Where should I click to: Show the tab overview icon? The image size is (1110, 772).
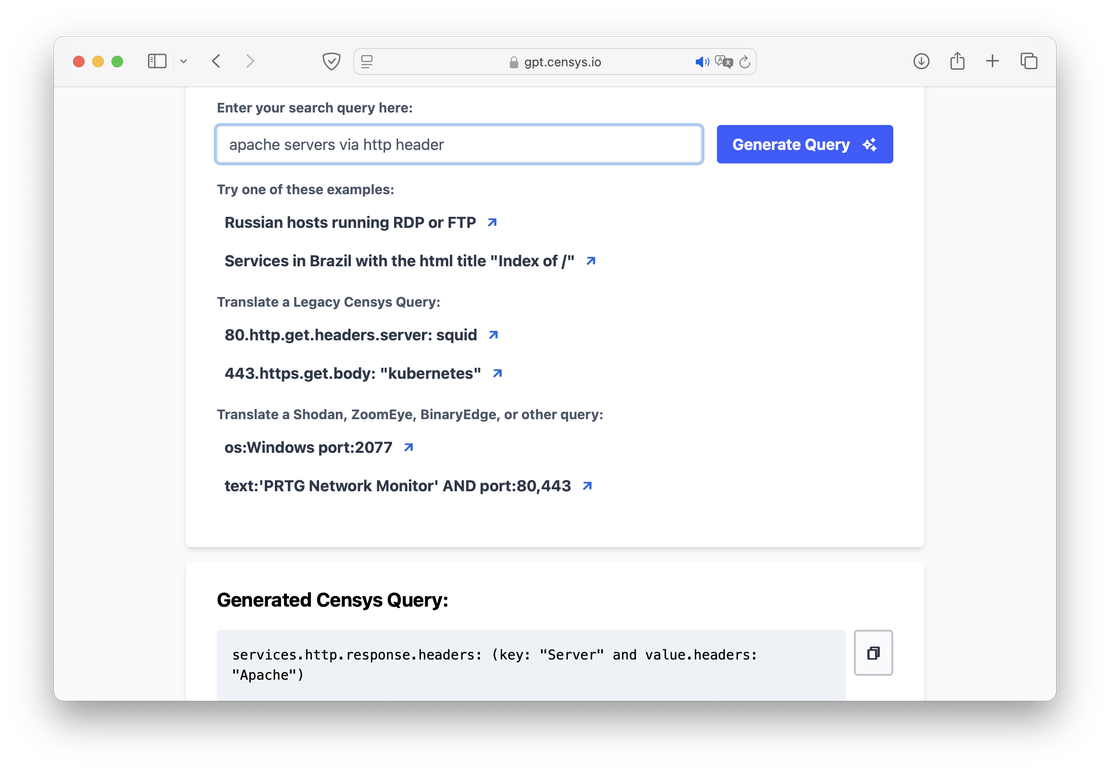(x=1029, y=61)
